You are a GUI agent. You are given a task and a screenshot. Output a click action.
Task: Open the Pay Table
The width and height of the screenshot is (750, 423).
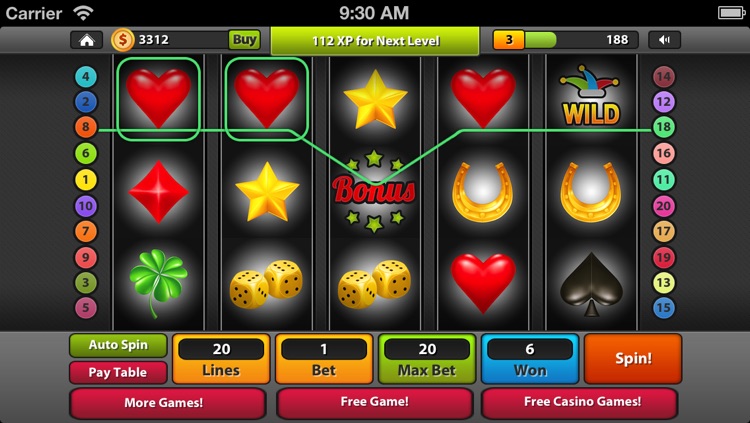pyautogui.click(x=118, y=372)
